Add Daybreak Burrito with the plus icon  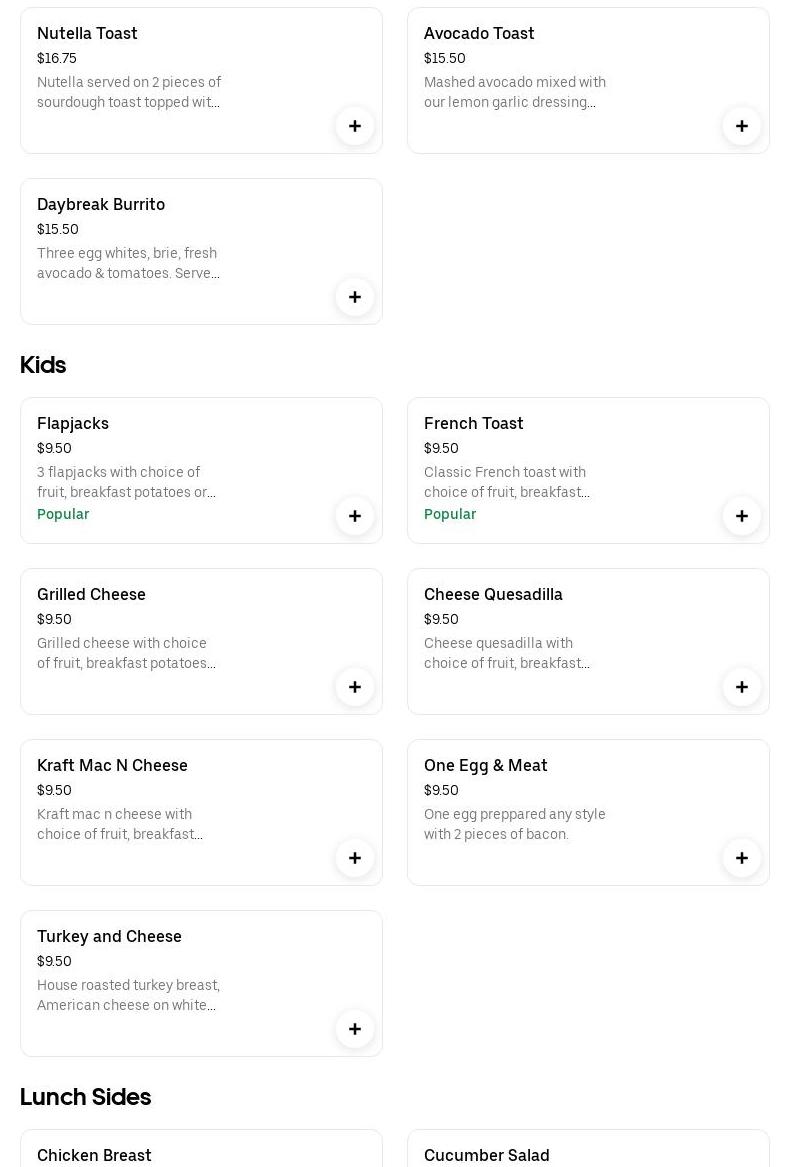[x=355, y=297]
